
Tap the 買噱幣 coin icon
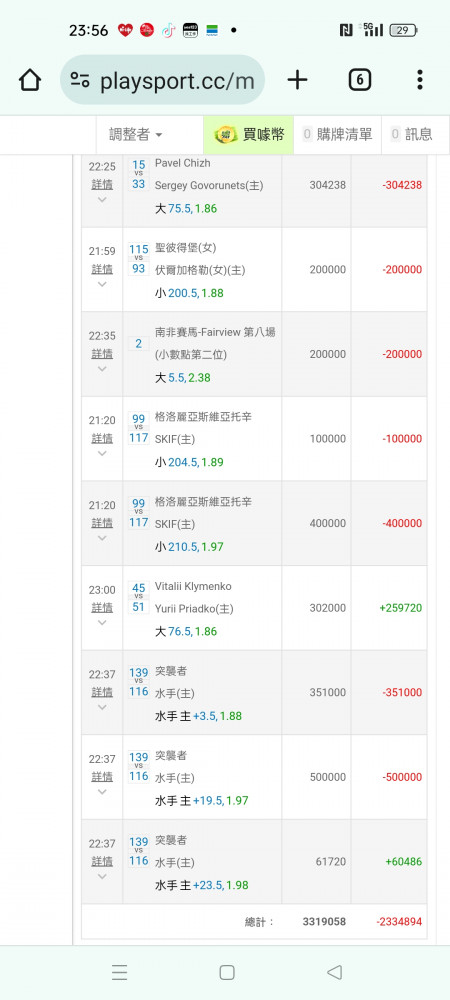click(x=225, y=135)
